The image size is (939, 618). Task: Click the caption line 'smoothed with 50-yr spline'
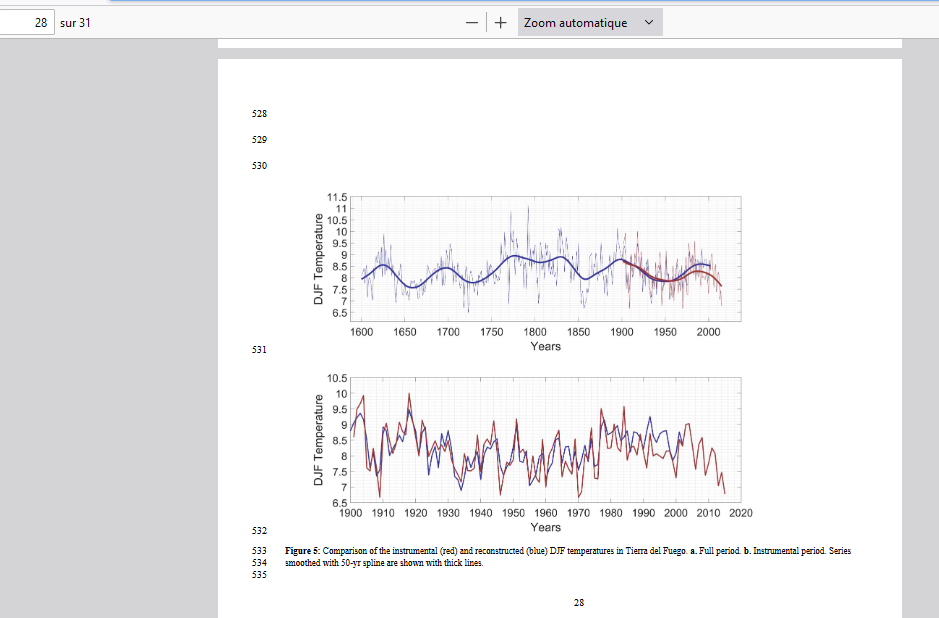[384, 563]
